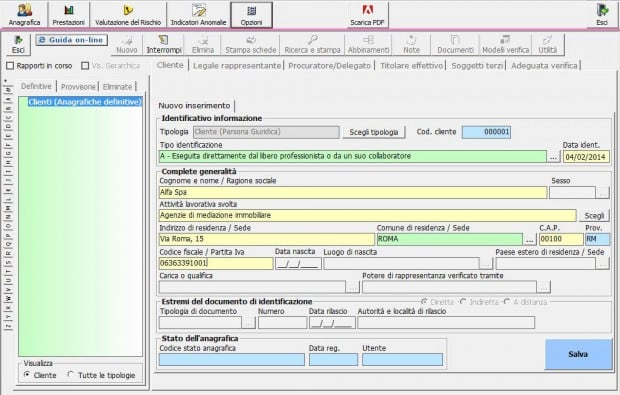Switch to the Cliente tab

pos(170,65)
